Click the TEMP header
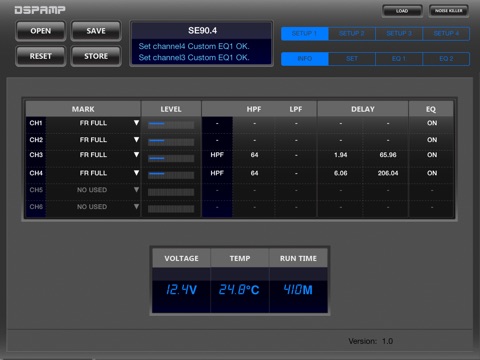This screenshot has height=360, width=480. point(240,258)
